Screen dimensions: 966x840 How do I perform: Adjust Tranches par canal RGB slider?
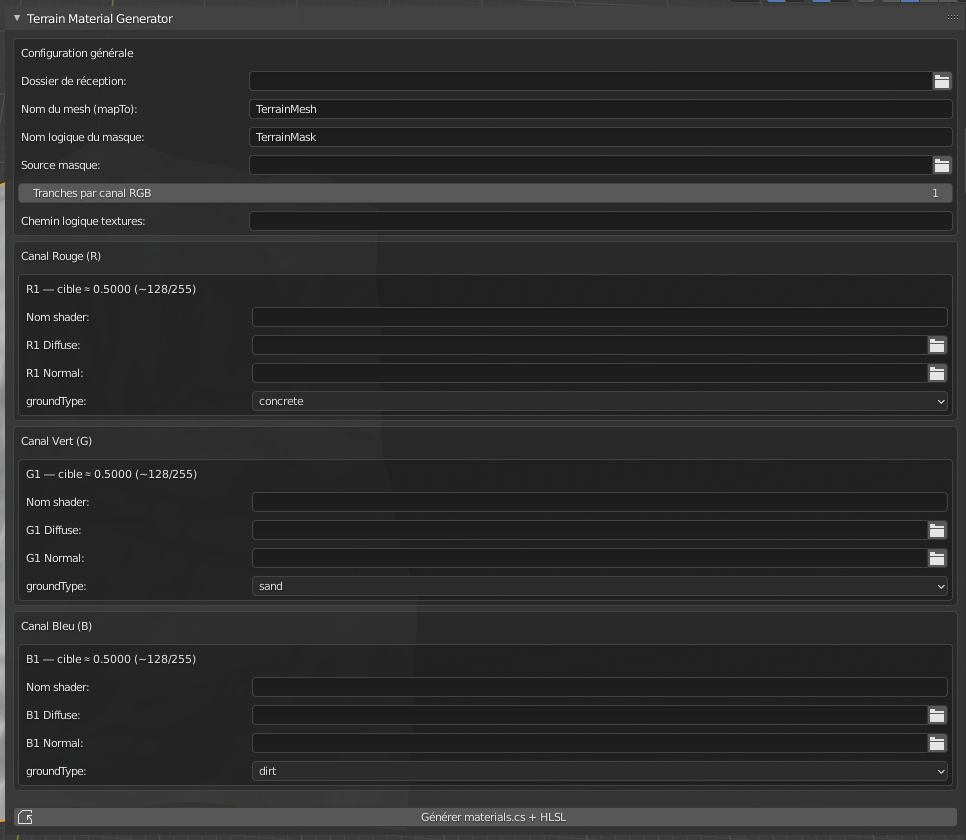click(485, 193)
